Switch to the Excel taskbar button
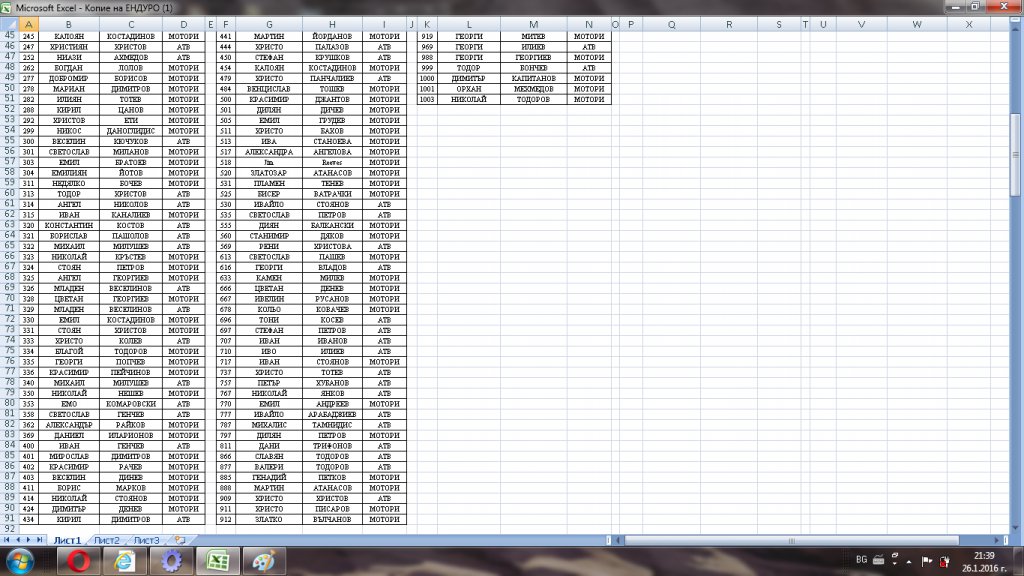The width and height of the screenshot is (1024, 576). click(217, 561)
